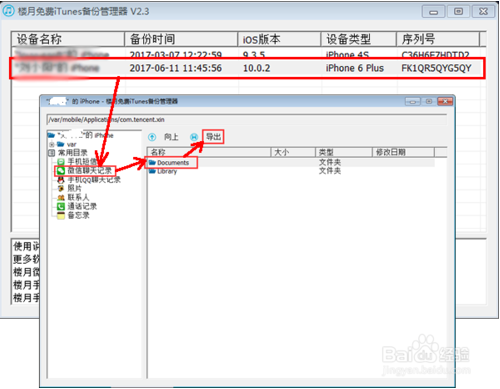
Task: Select the root iPhone folder in the tree
Action: pos(80,135)
